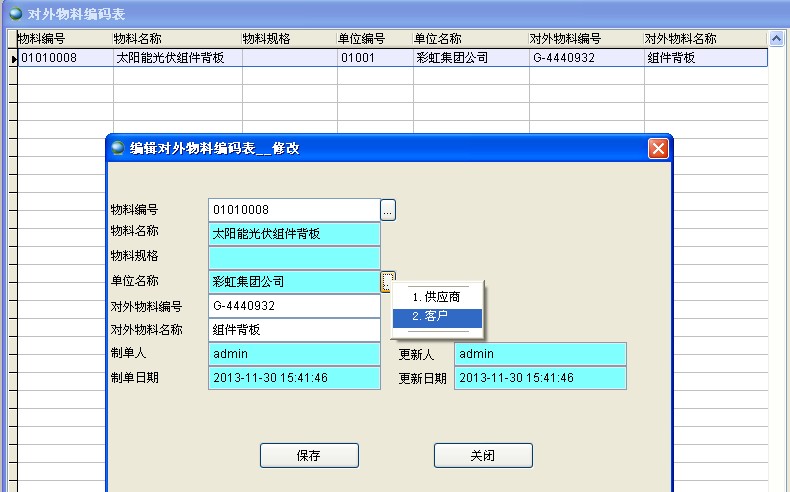Viewport: 790px width, 492px height.
Task: Click the 物料名称 field in dialog
Action: pyautogui.click(x=293, y=234)
